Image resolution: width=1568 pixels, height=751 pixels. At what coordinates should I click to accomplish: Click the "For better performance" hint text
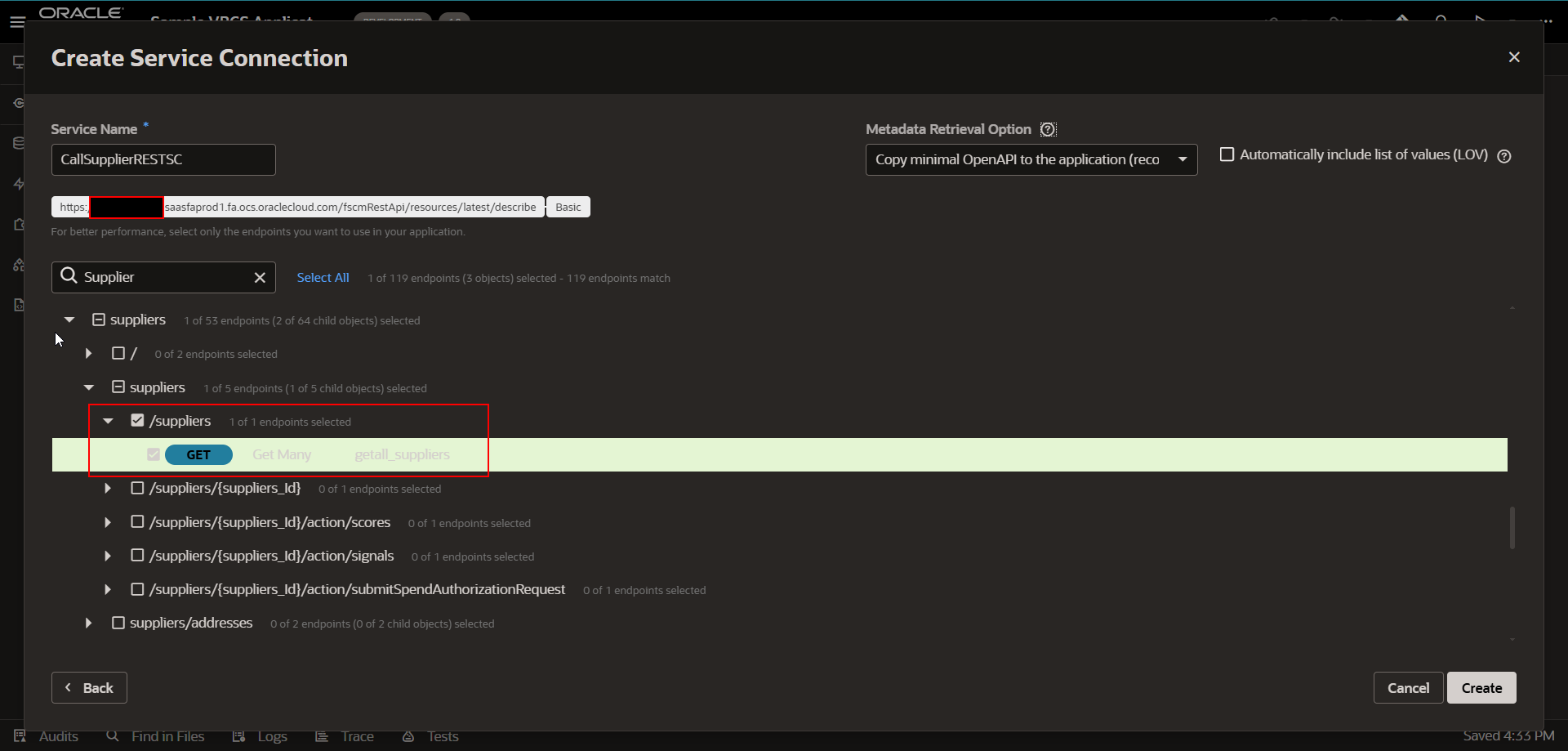258,231
